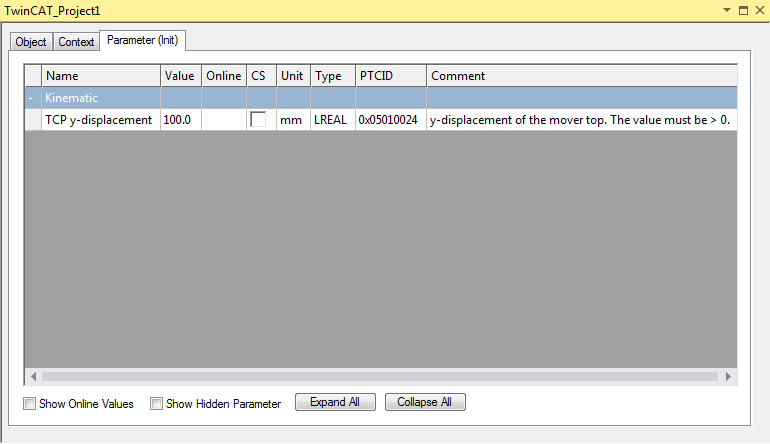The width and height of the screenshot is (770, 444).
Task: Click the Value column header
Action: tap(181, 76)
